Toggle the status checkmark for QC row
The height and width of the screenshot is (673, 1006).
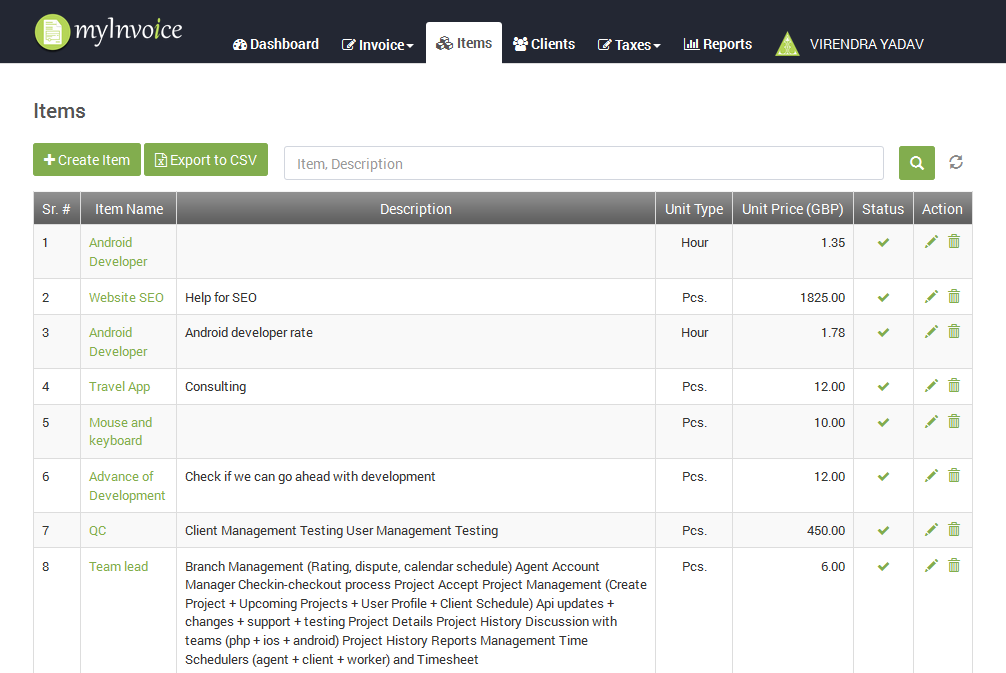(883, 530)
